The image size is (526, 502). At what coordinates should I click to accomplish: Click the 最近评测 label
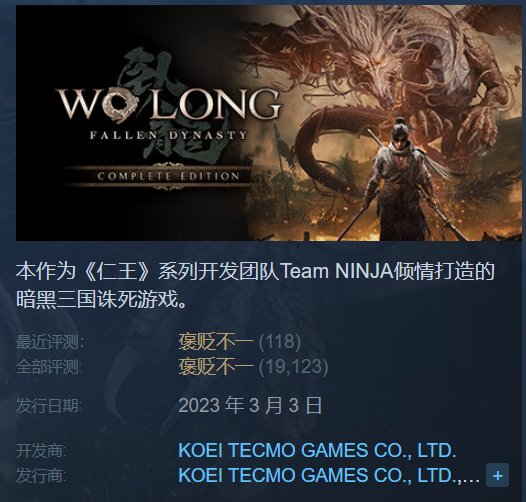pyautogui.click(x=50, y=342)
